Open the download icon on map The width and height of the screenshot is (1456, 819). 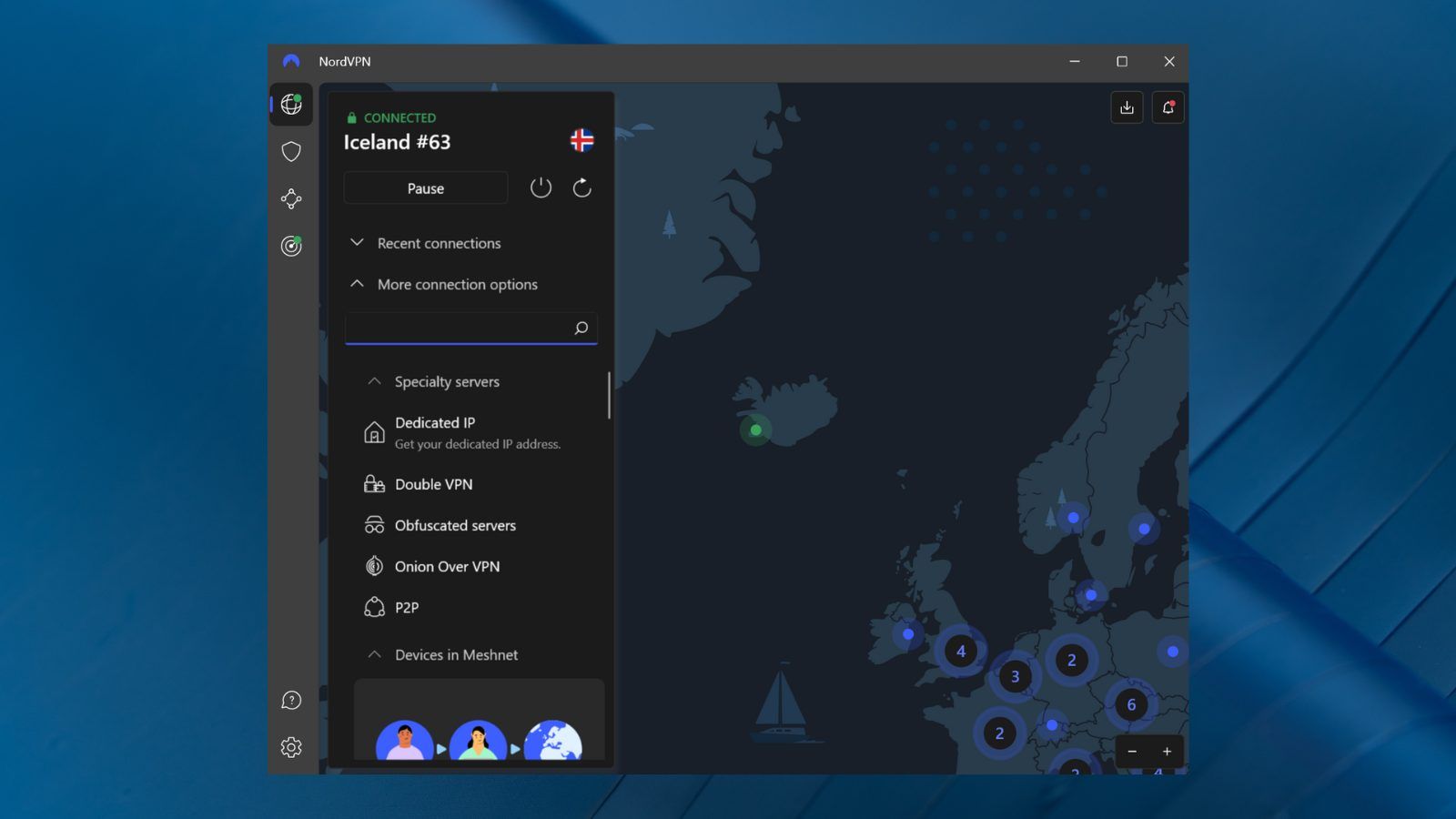click(x=1127, y=107)
